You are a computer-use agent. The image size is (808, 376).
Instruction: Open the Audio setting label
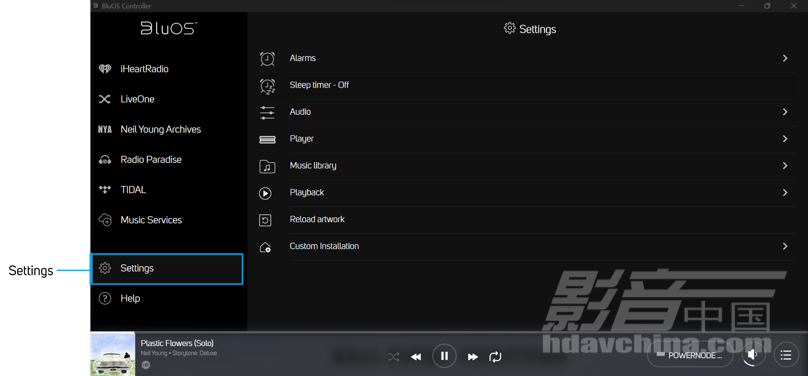point(300,112)
